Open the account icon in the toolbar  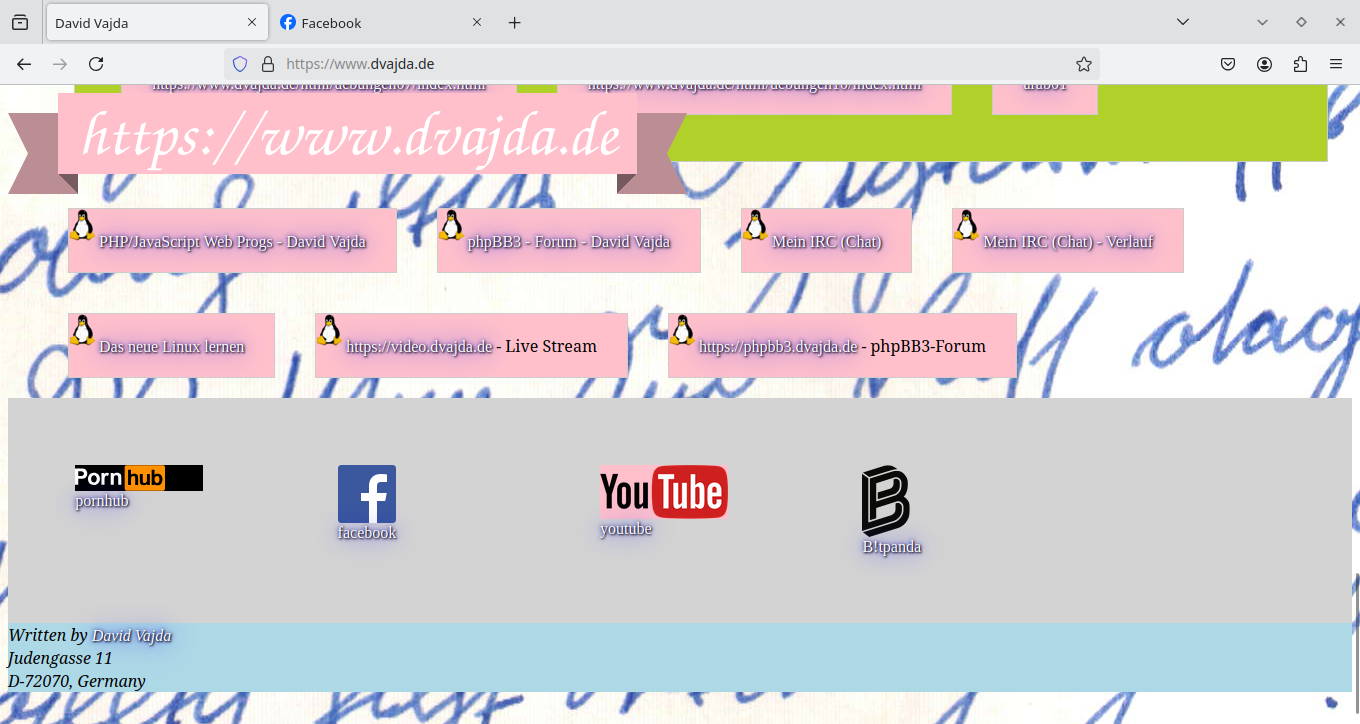coord(1264,63)
